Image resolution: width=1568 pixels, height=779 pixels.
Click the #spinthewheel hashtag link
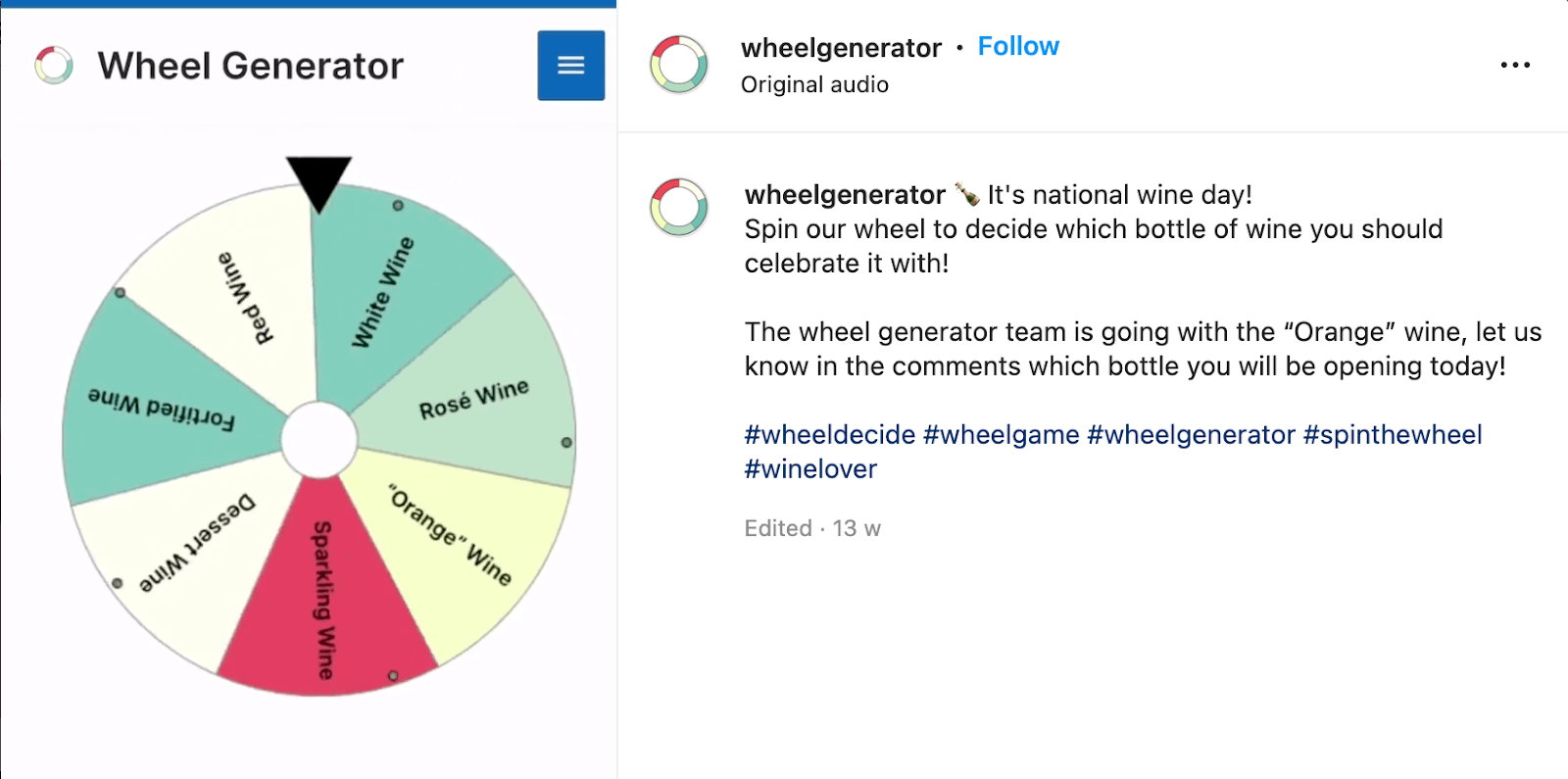click(x=1393, y=435)
